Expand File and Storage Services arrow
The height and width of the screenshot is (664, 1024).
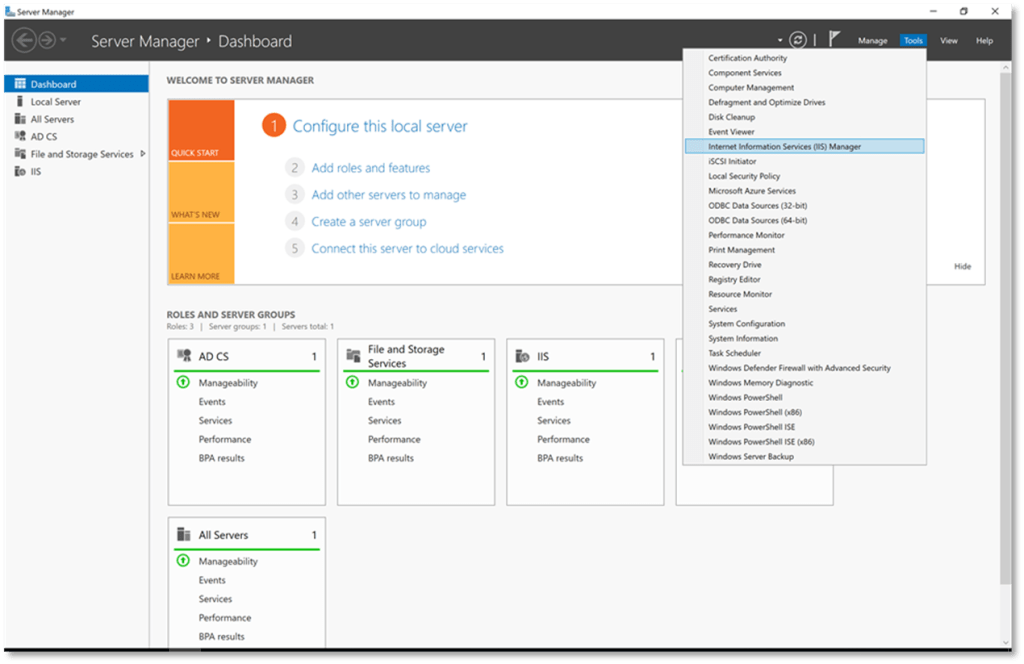pos(143,154)
